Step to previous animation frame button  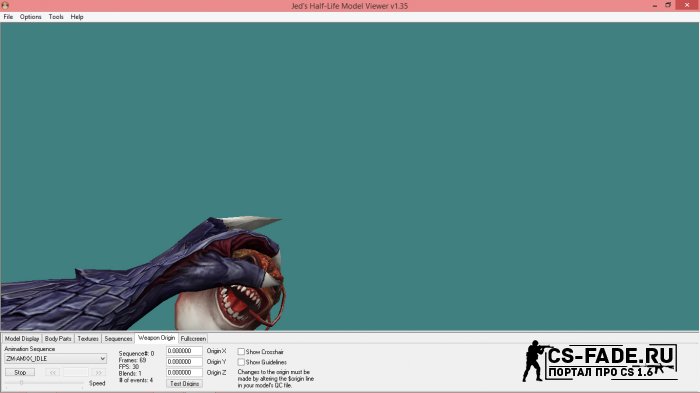click(x=52, y=372)
